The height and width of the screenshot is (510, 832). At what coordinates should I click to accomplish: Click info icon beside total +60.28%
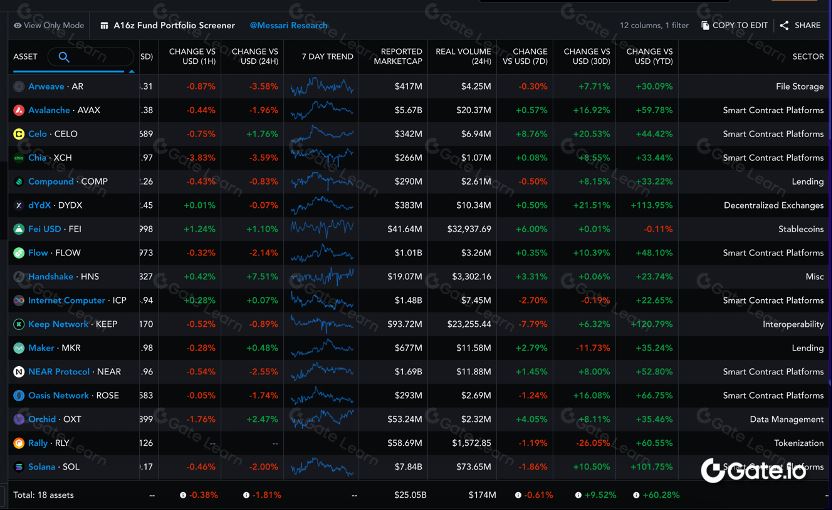coord(636,495)
